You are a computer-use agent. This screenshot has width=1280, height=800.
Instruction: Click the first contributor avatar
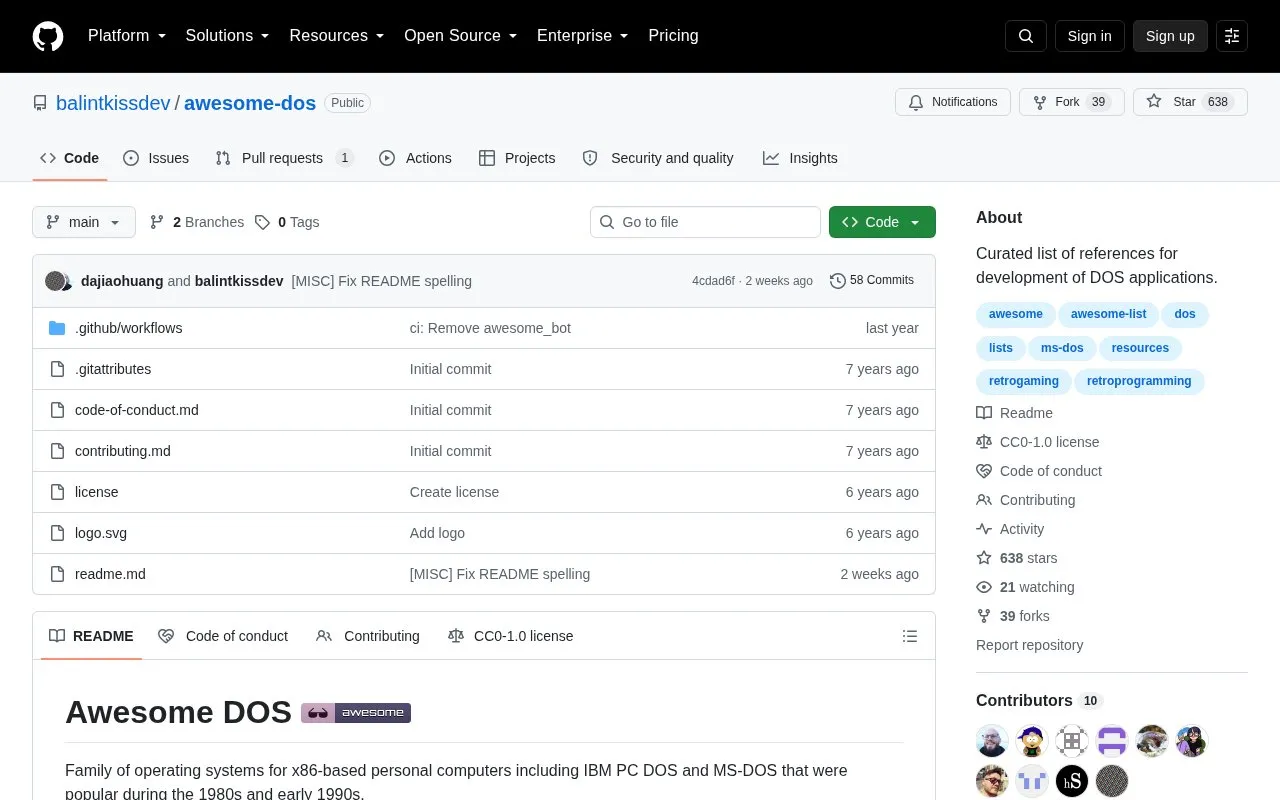(992, 741)
